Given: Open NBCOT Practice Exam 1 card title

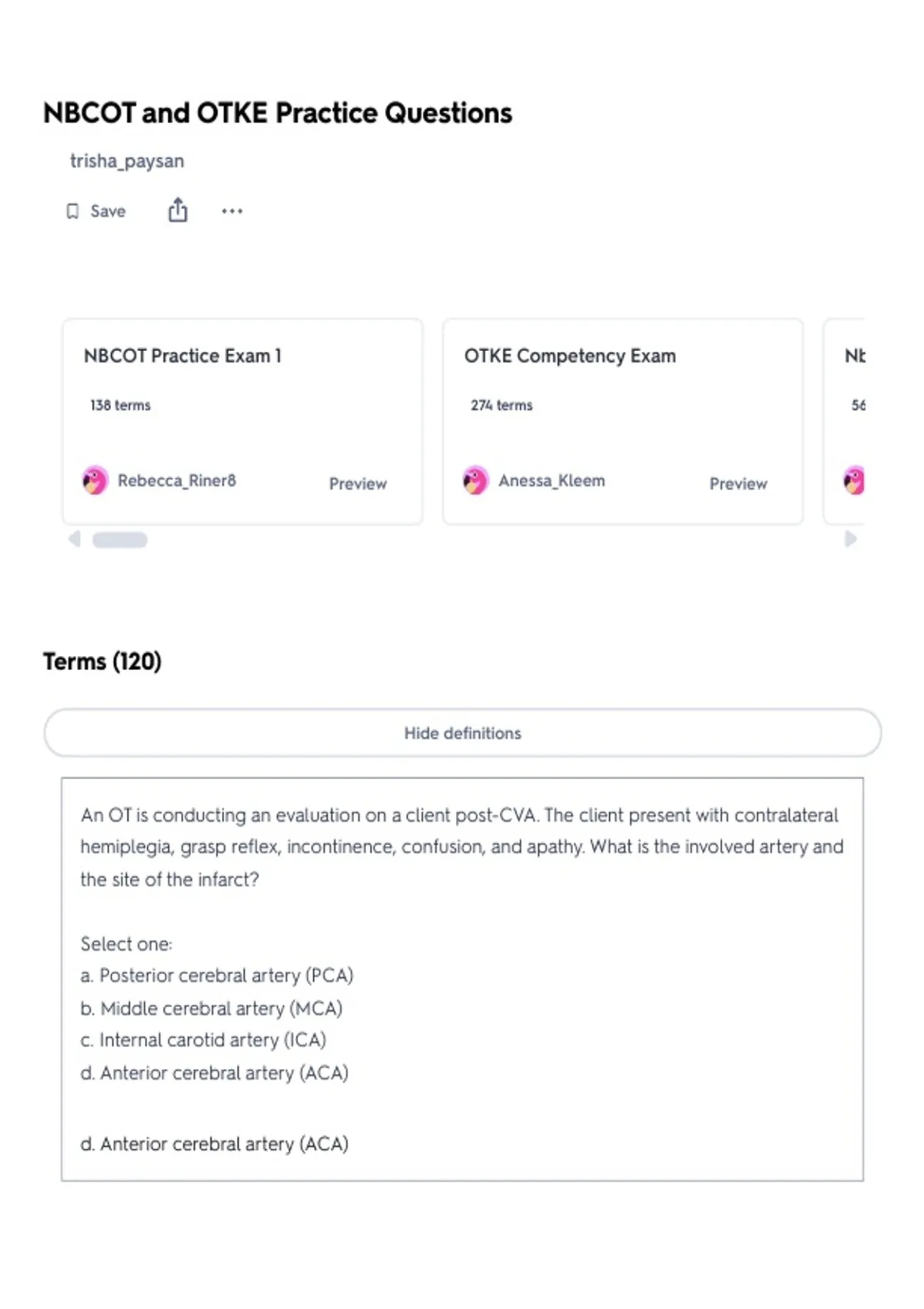Looking at the screenshot, I should tap(183, 356).
